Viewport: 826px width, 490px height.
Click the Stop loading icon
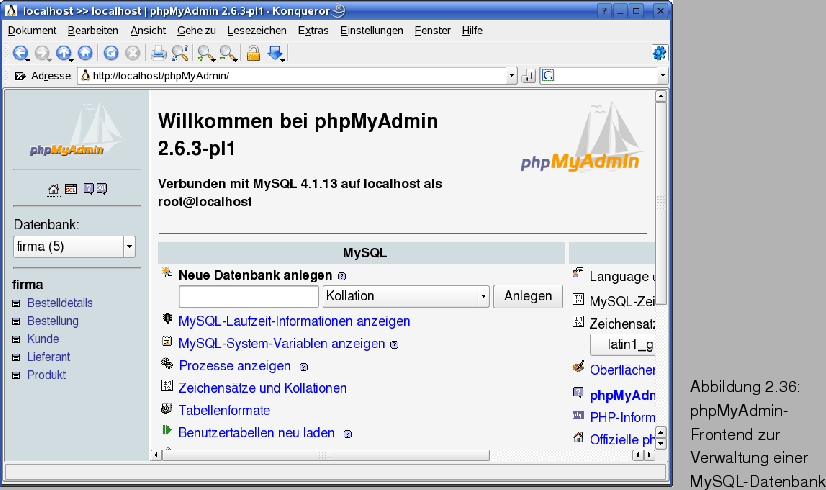(x=133, y=53)
